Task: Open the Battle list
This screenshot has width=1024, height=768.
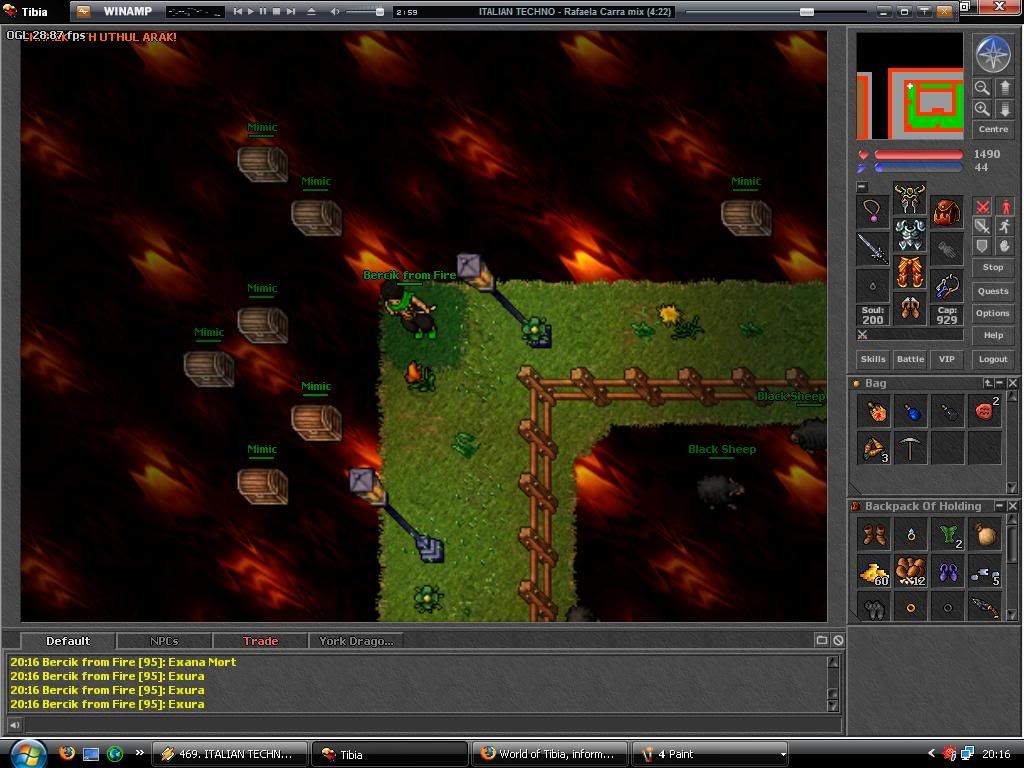Action: tap(910, 359)
